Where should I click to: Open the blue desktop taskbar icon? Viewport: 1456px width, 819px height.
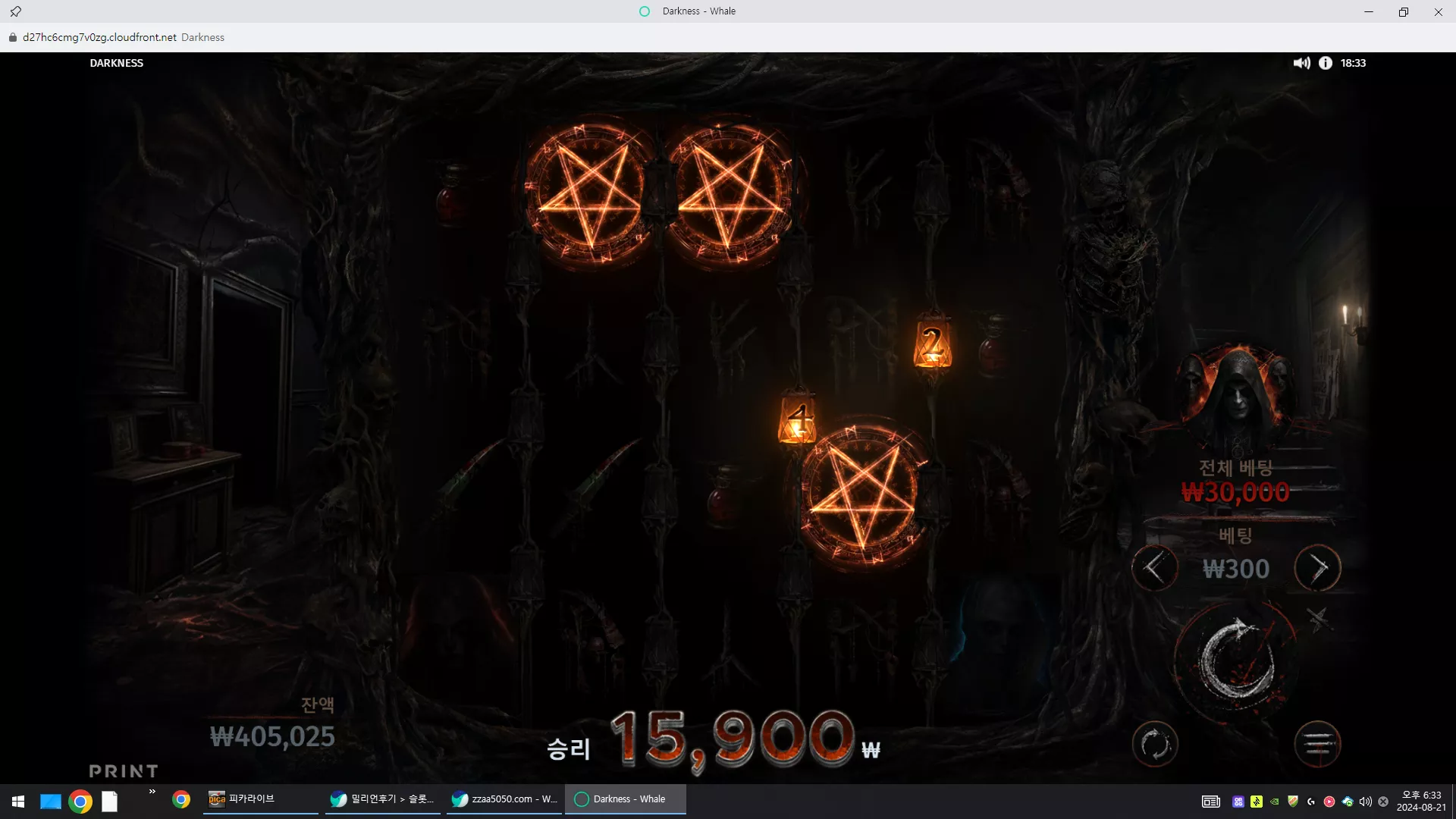(x=50, y=801)
